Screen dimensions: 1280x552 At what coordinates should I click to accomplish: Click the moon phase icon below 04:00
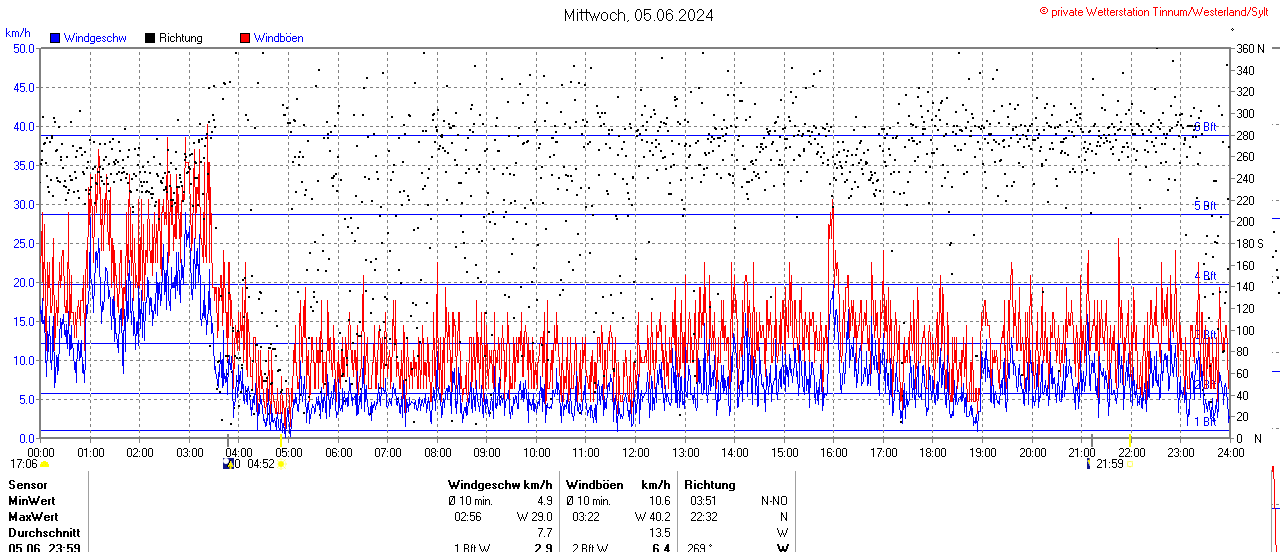pyautogui.click(x=226, y=464)
